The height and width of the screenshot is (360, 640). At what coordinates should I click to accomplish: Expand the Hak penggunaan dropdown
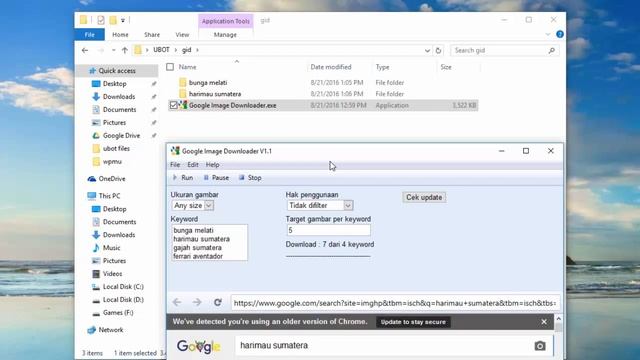coord(348,205)
